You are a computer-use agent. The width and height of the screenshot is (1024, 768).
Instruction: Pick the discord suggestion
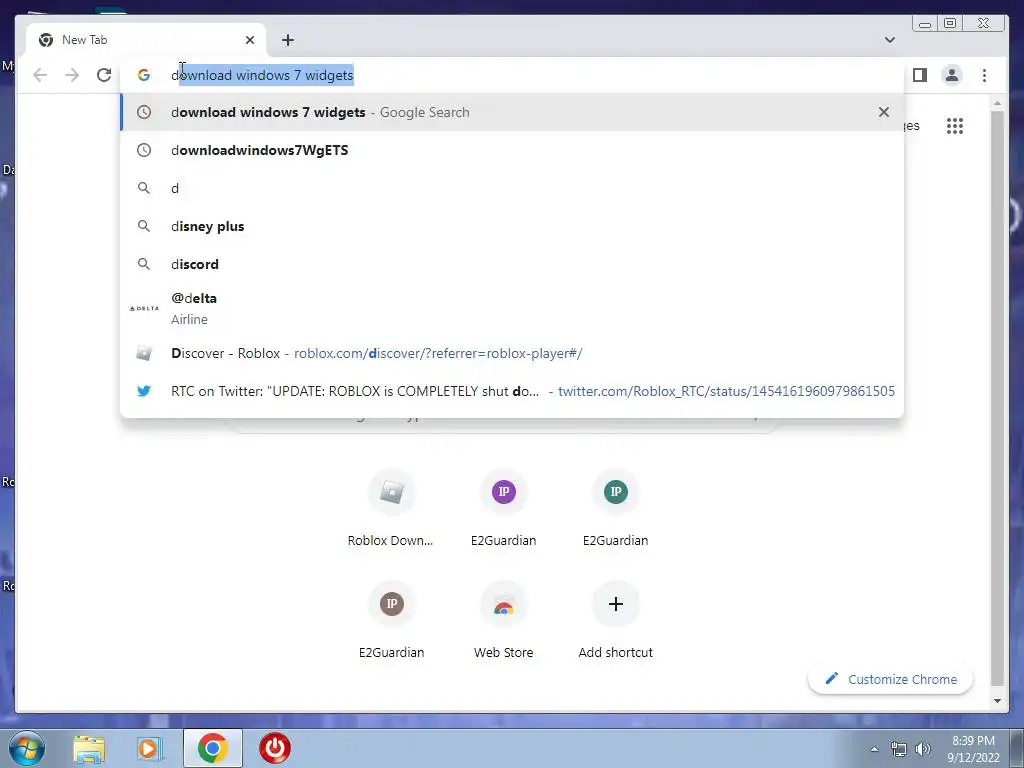pyautogui.click(x=512, y=264)
